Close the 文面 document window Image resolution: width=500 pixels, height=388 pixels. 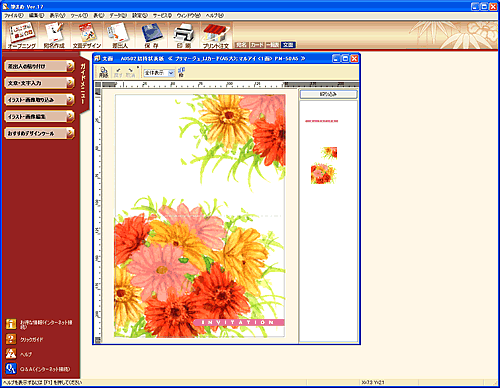[x=354, y=59]
